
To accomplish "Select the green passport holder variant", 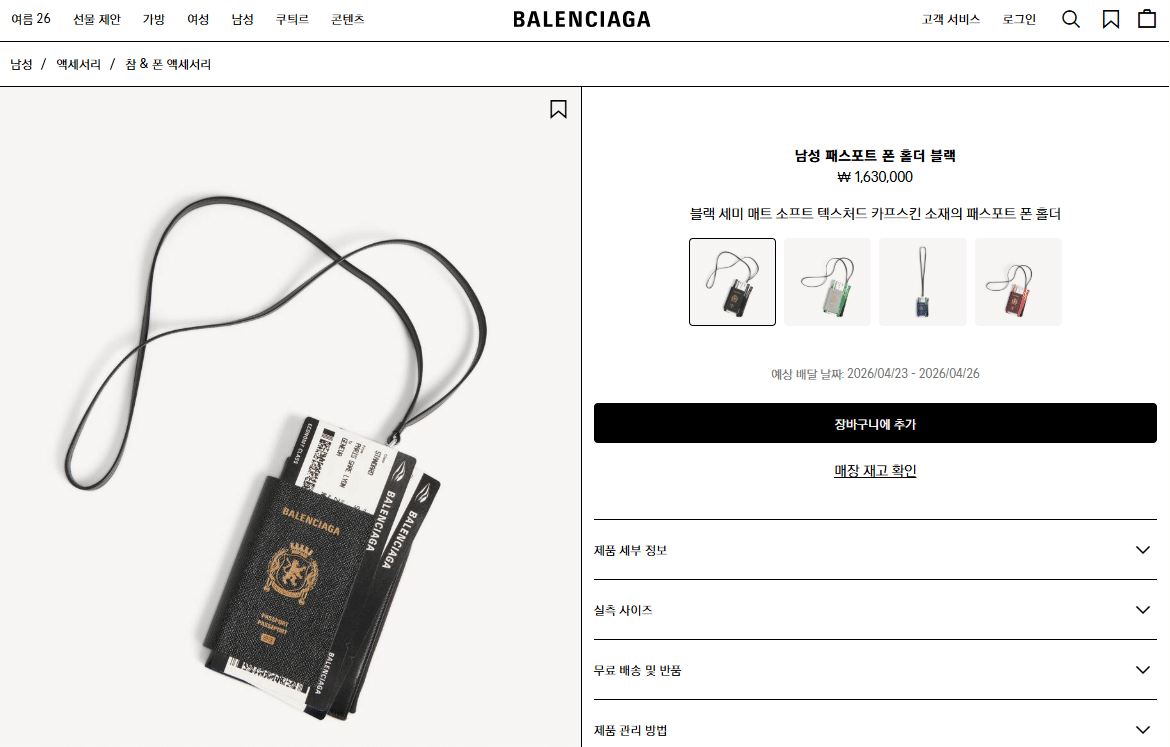I will 828,282.
